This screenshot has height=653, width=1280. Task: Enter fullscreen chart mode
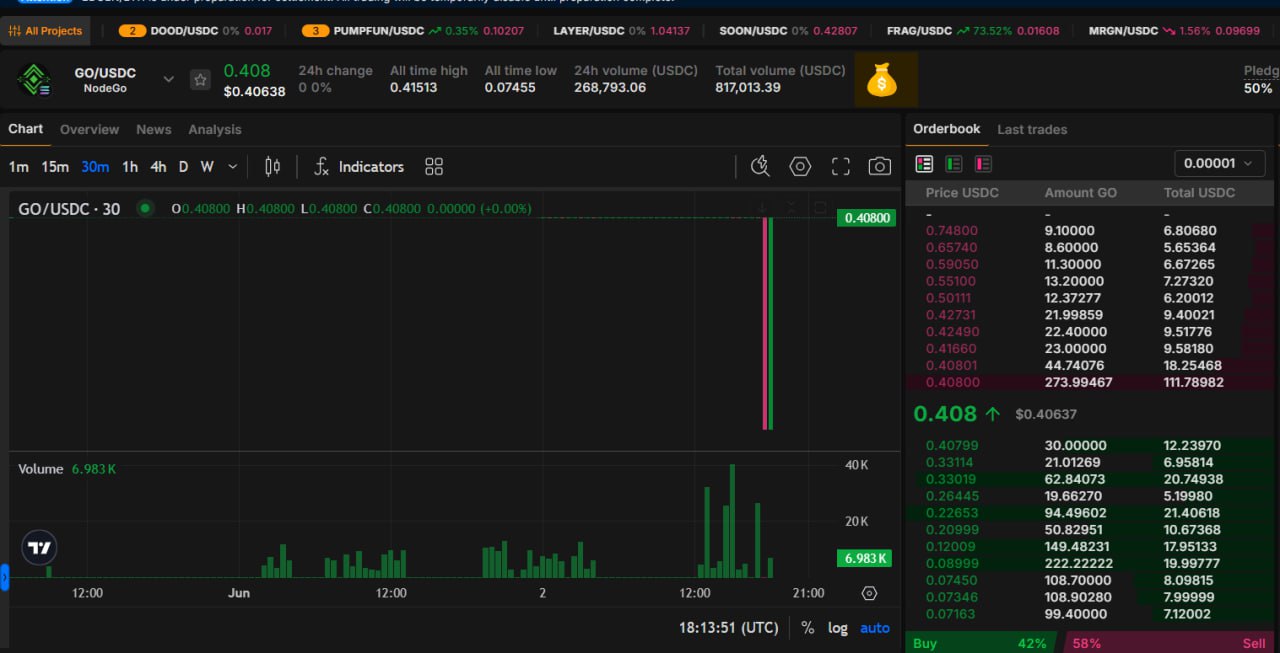[x=840, y=167]
